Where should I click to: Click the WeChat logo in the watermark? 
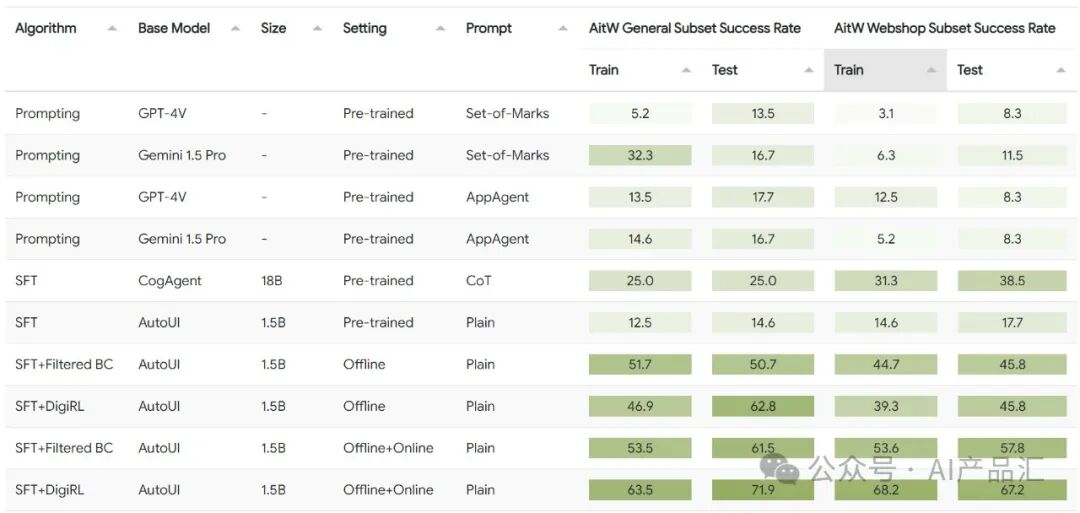(x=780, y=466)
